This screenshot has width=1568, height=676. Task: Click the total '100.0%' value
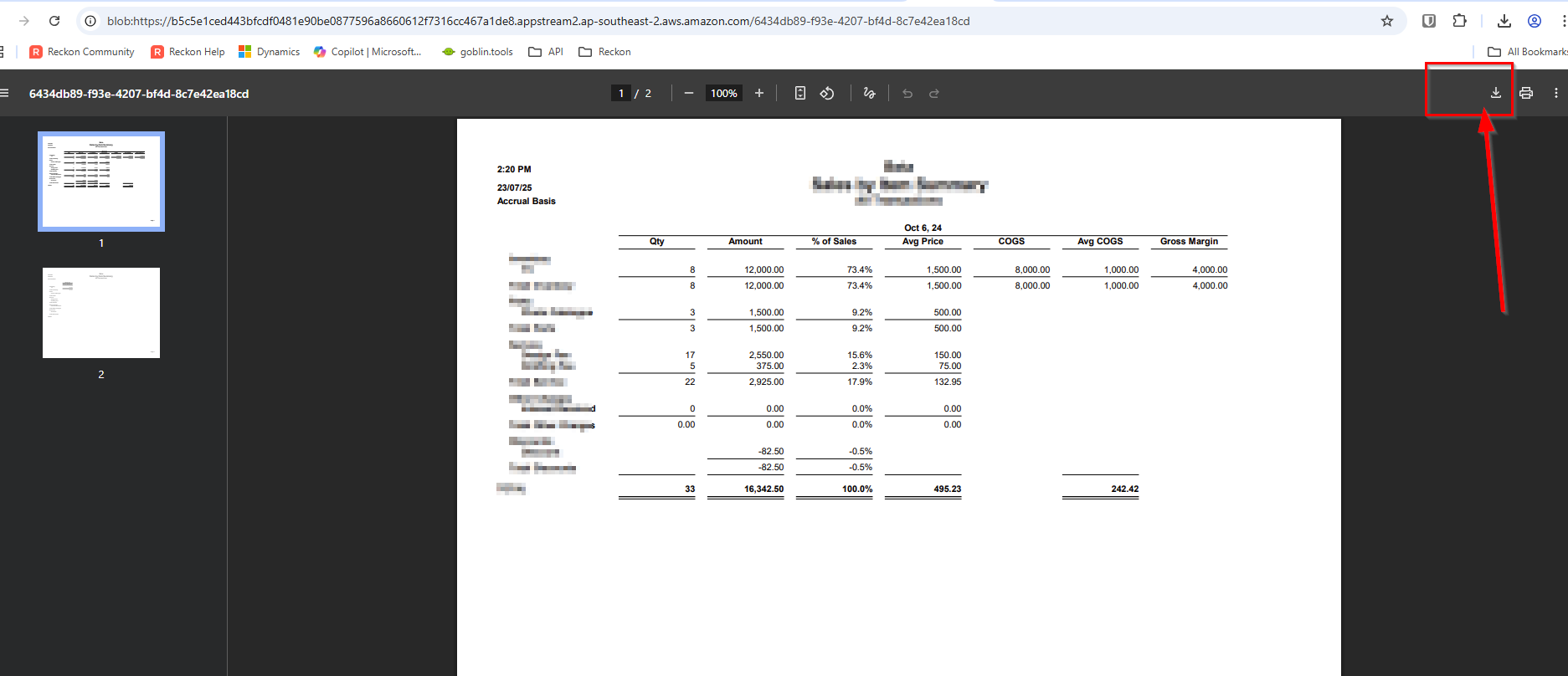point(857,489)
